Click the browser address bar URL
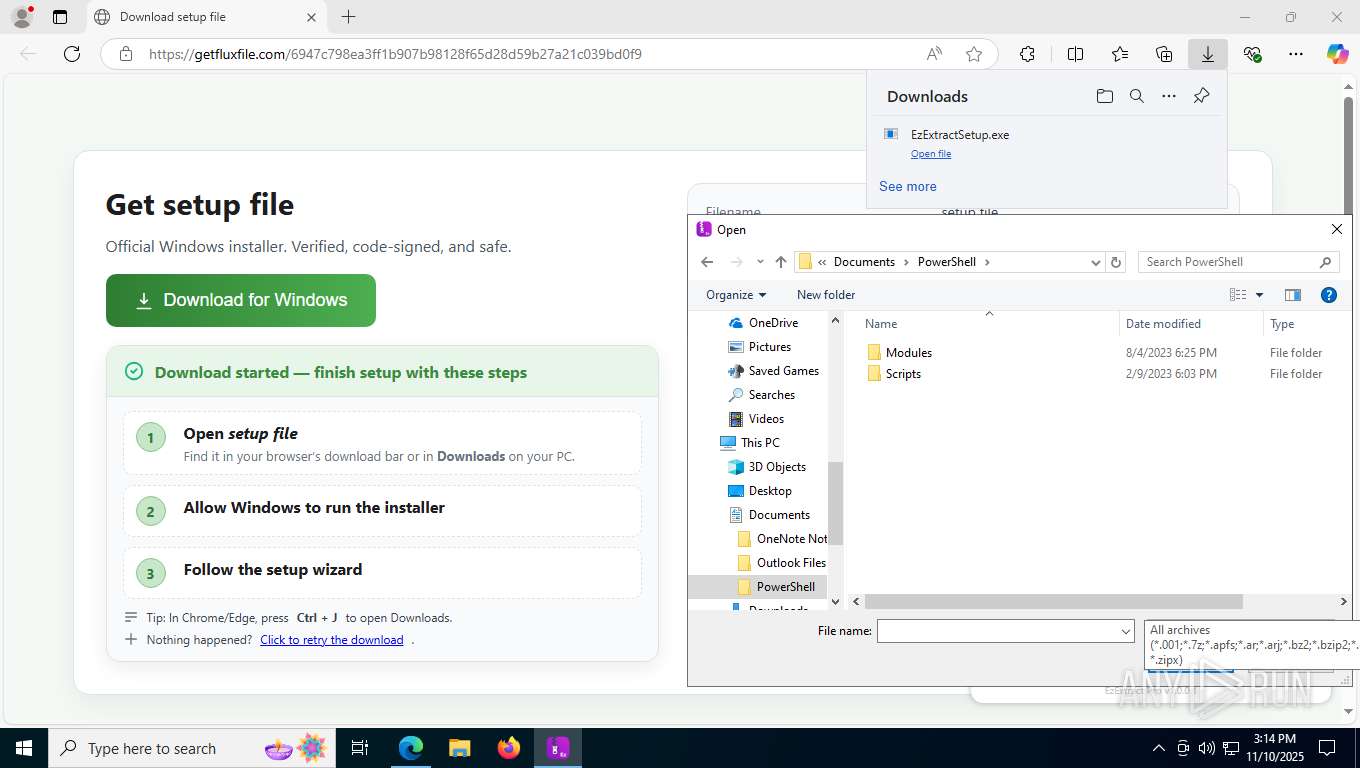The height and width of the screenshot is (768, 1360). point(395,54)
